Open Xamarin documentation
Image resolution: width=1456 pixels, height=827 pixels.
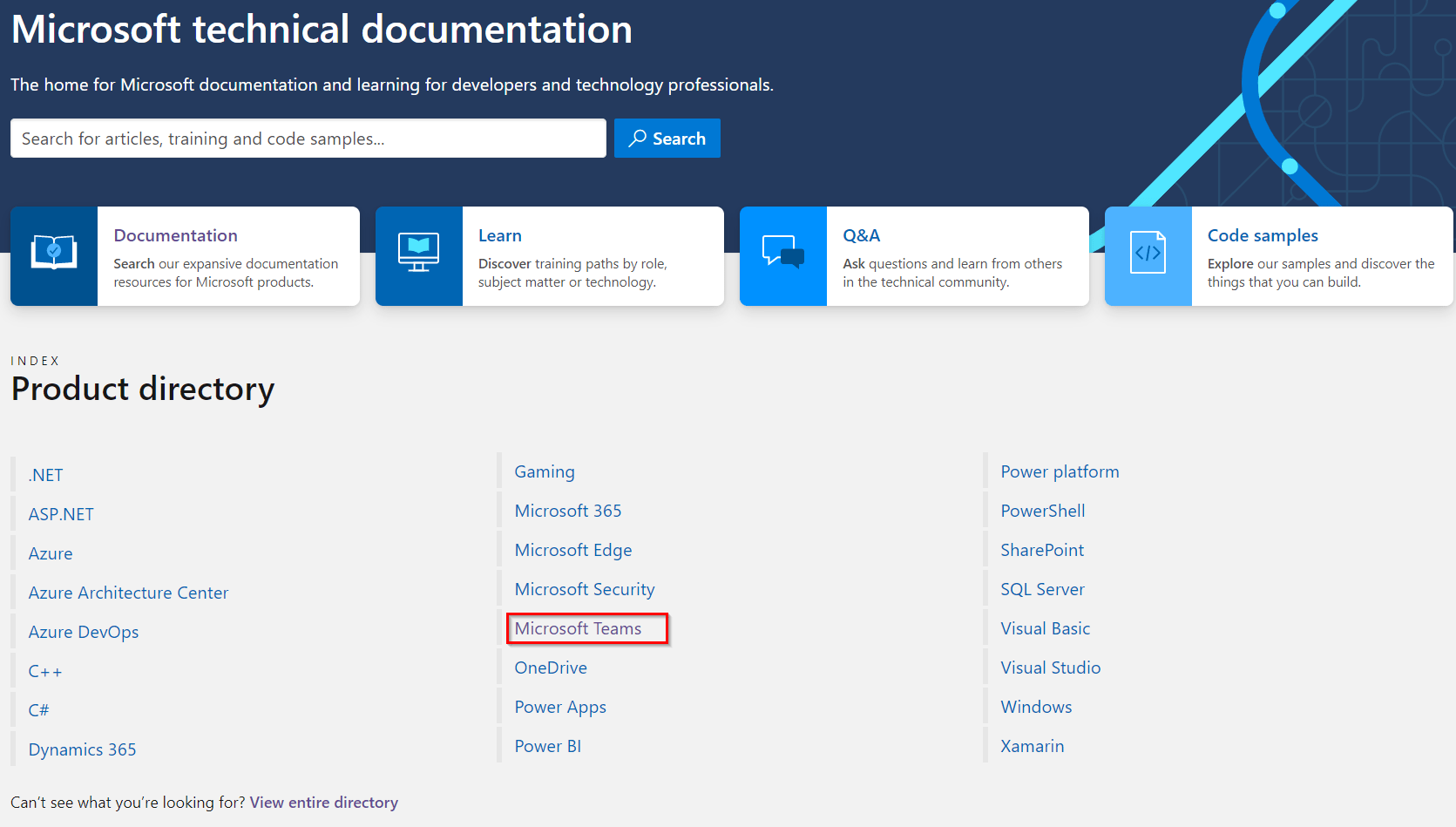click(1033, 746)
